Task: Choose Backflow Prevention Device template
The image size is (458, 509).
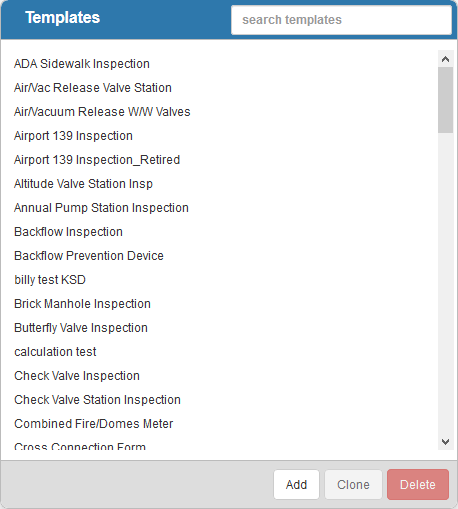Action: pos(89,256)
